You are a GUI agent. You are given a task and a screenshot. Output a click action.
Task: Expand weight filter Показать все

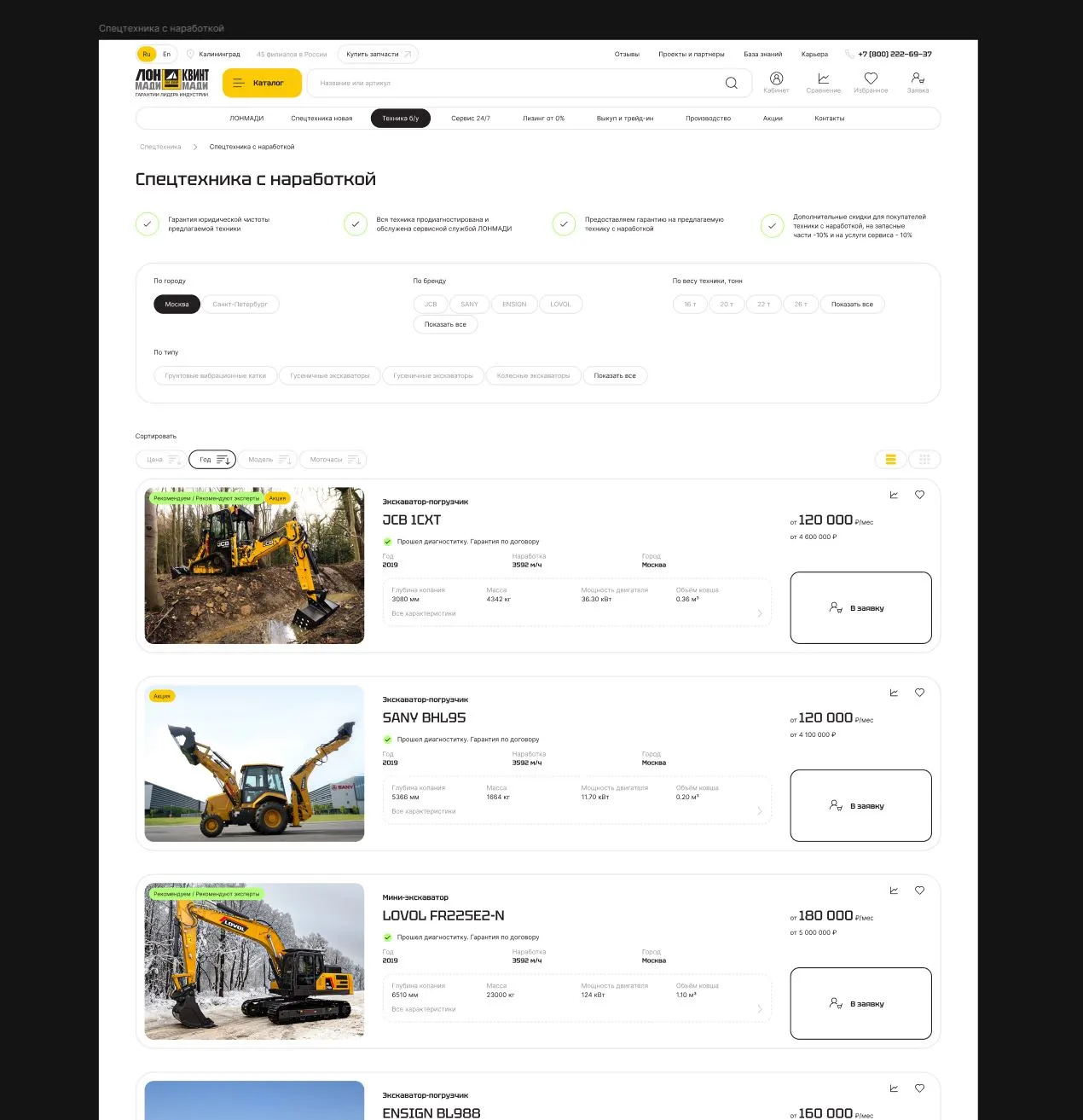(x=852, y=305)
